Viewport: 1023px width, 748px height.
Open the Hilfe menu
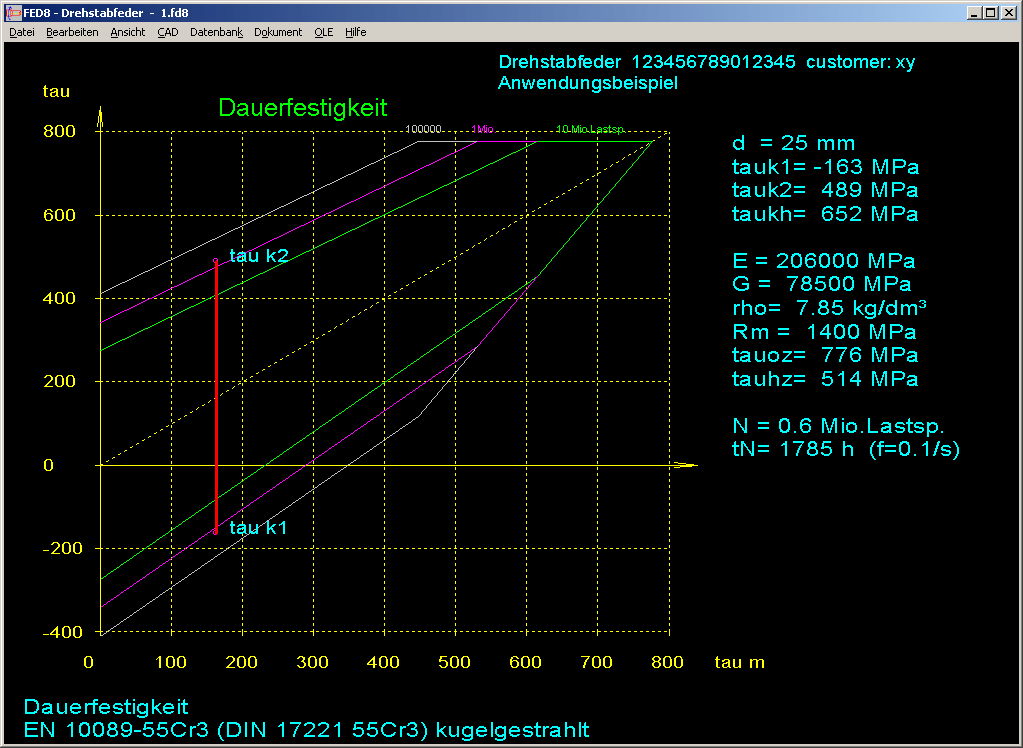(x=356, y=32)
